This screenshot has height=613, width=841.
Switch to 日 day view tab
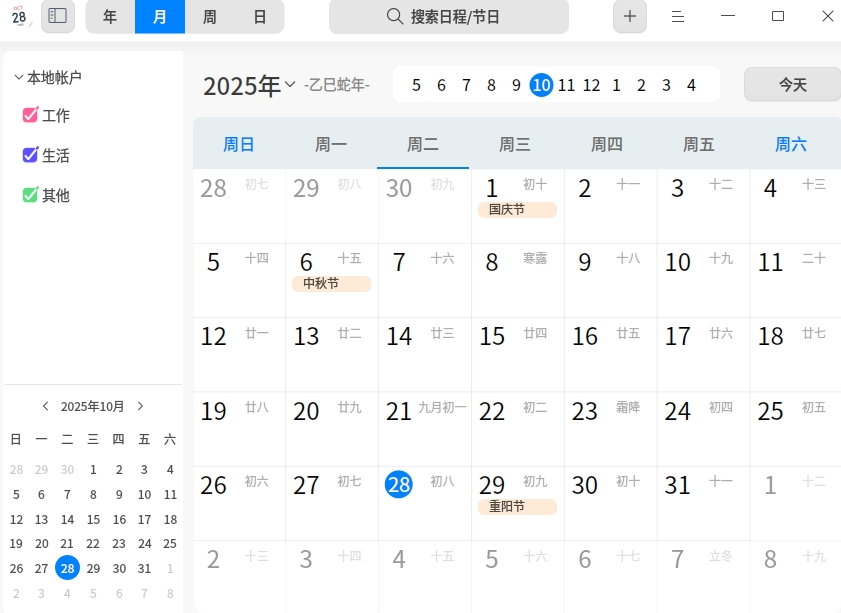pos(260,17)
